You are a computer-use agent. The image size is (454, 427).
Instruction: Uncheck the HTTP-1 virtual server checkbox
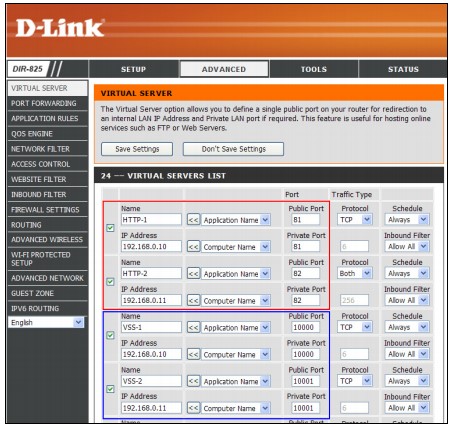(x=110, y=228)
